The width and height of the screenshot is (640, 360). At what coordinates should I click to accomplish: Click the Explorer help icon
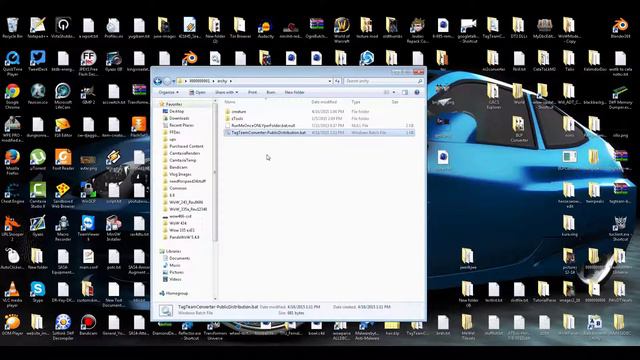[417, 92]
